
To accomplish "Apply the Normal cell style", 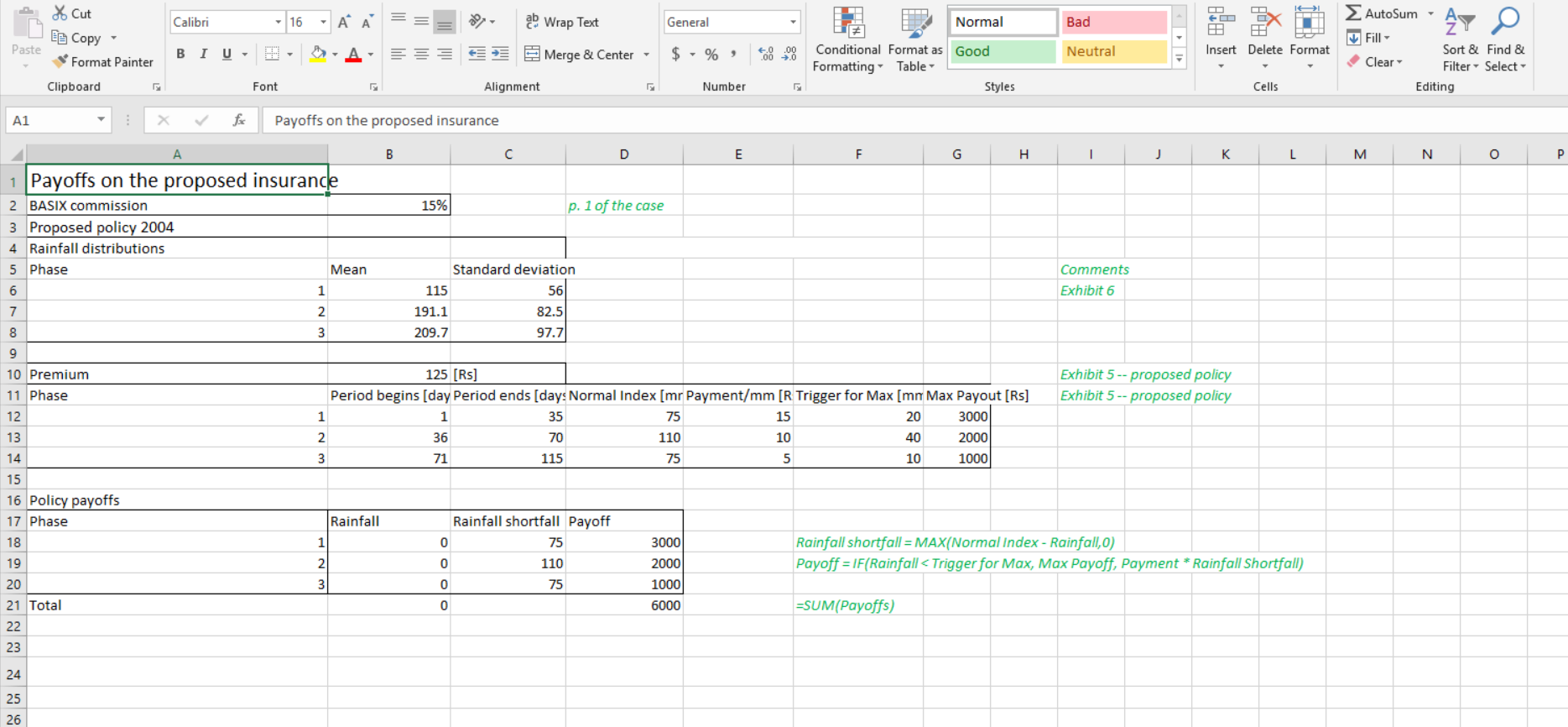I will click(x=1003, y=22).
